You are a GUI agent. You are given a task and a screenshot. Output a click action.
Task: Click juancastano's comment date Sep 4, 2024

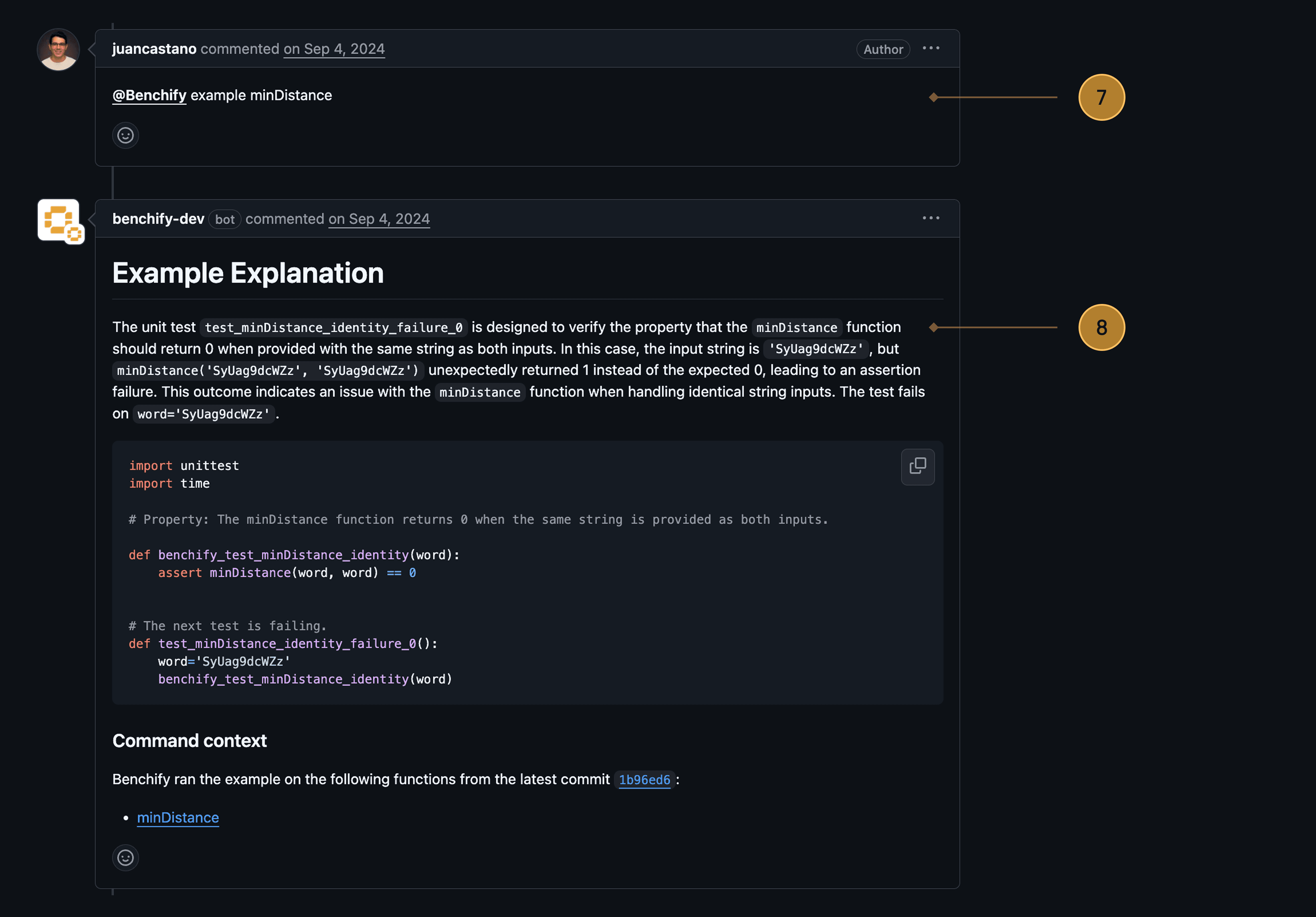point(334,49)
